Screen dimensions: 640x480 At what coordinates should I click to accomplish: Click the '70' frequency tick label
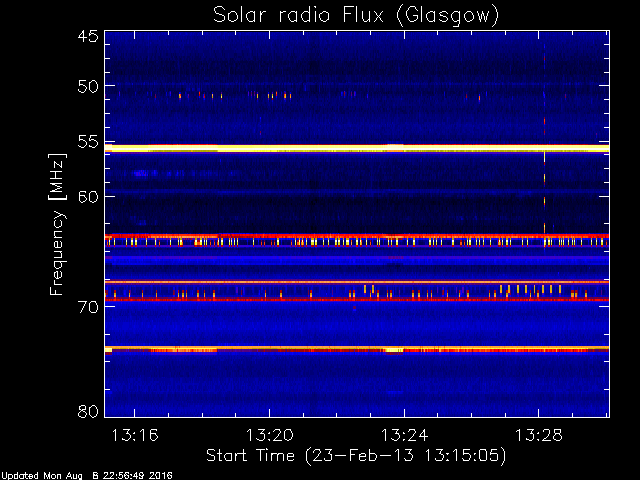click(88, 307)
